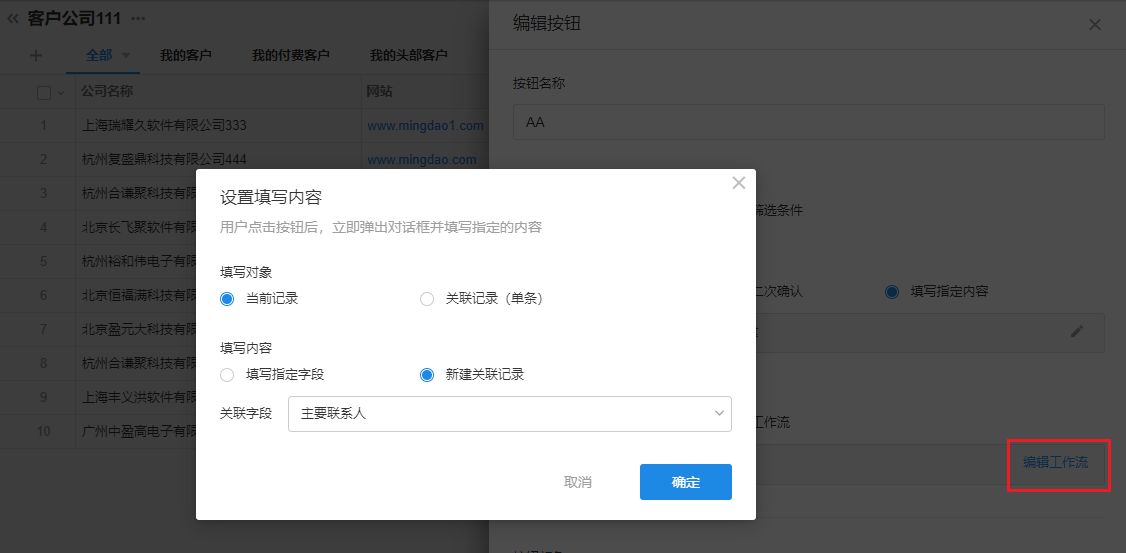
Task: Click the 网站 column header
Action: click(379, 91)
